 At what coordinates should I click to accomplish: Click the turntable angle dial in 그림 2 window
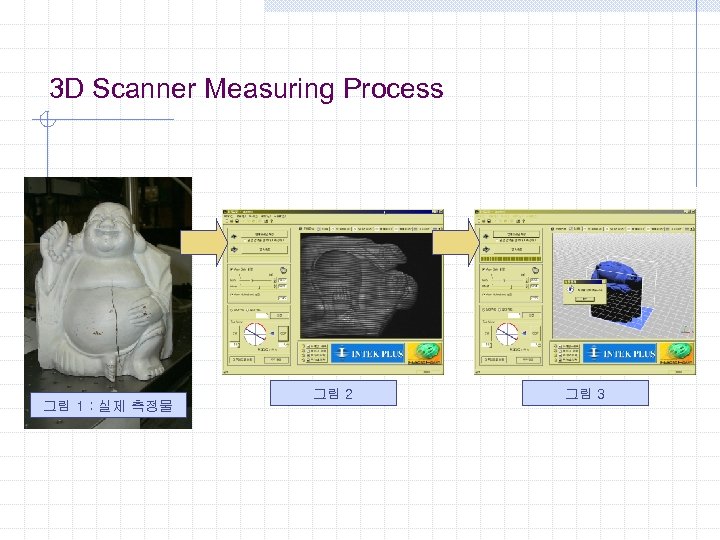click(255, 334)
